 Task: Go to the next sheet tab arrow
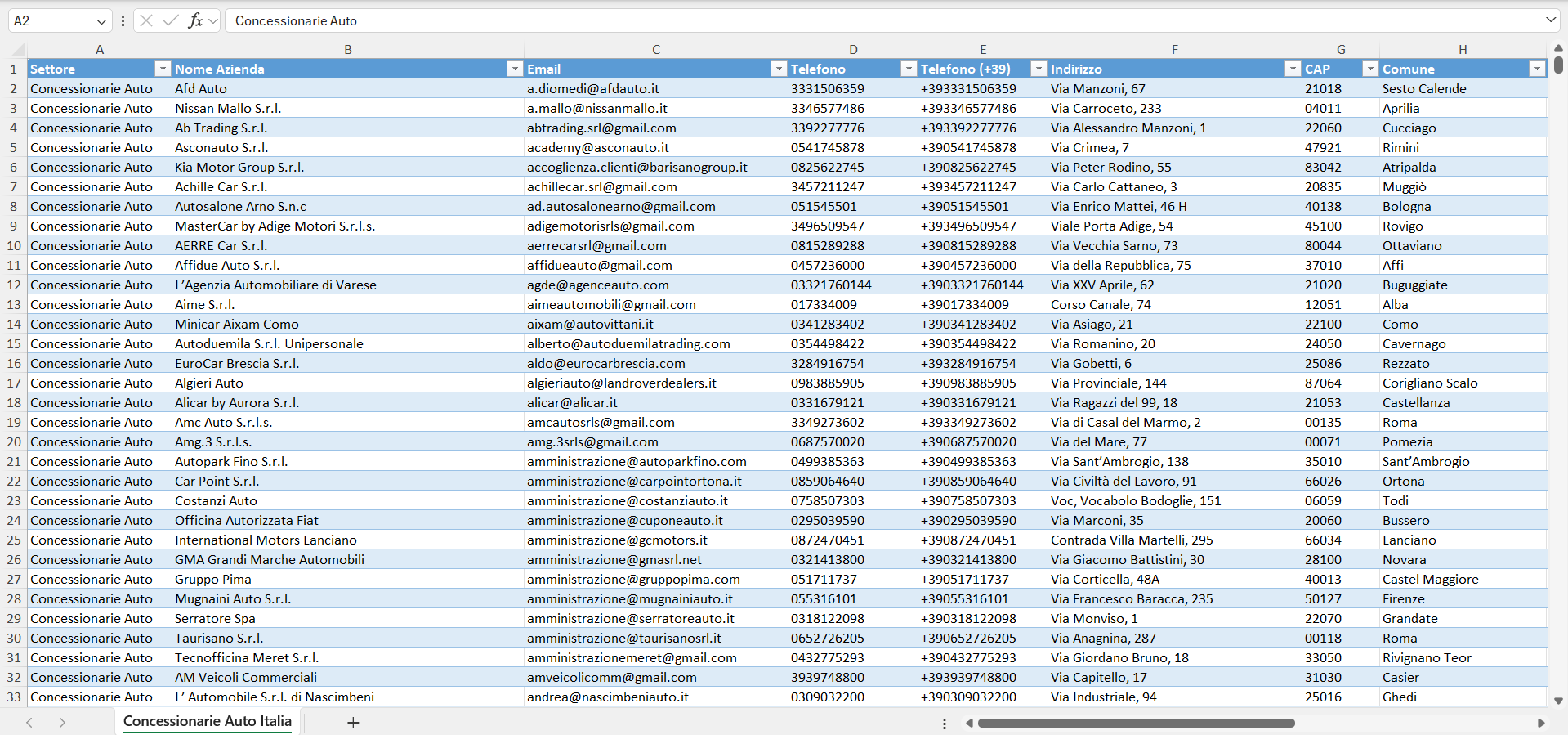pyautogui.click(x=62, y=723)
